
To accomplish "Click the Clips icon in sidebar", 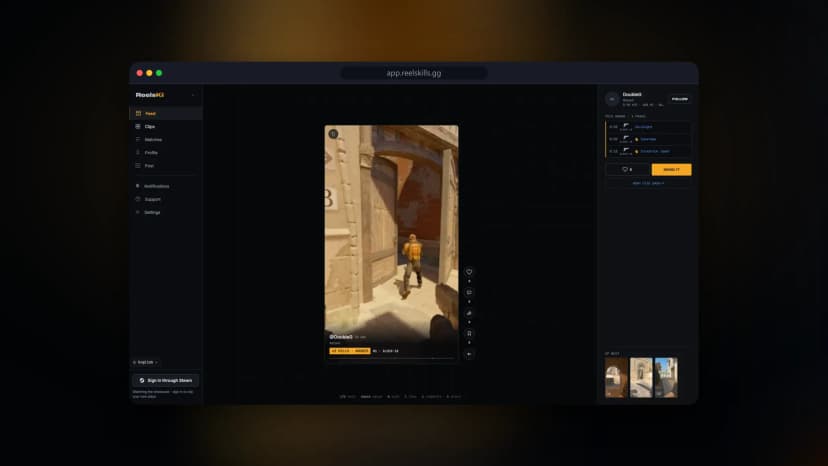I will 138,127.
